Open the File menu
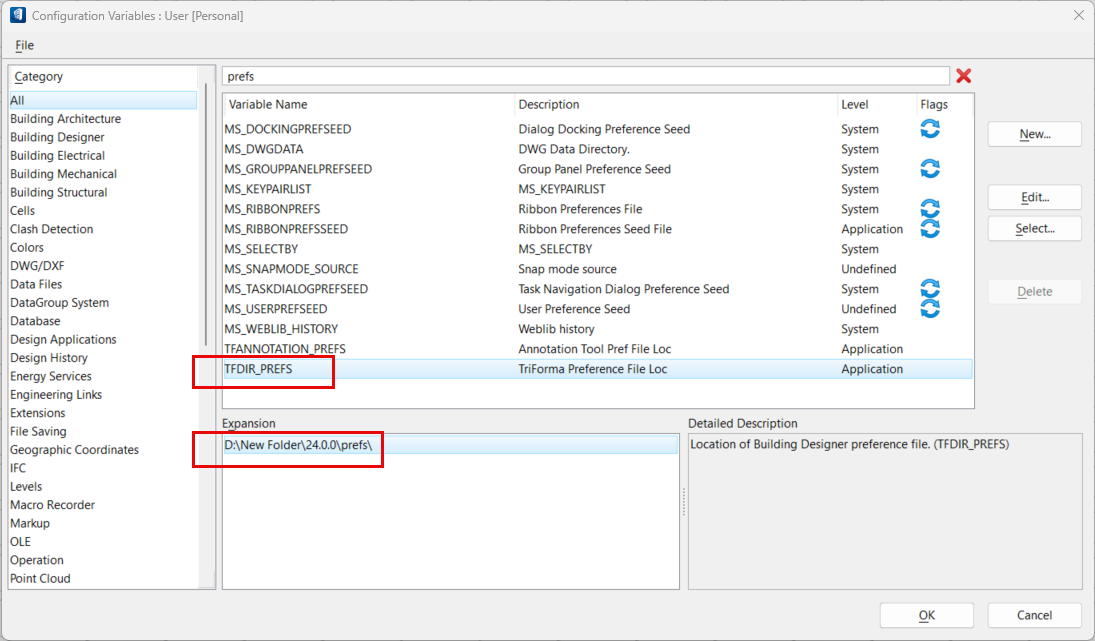The image size is (1095, 641). point(24,45)
